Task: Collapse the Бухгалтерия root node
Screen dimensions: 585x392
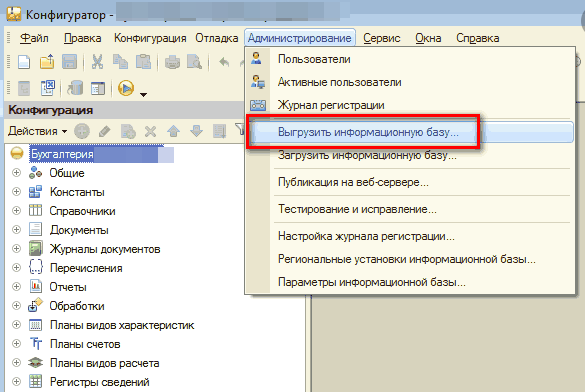Action: click(x=17, y=153)
